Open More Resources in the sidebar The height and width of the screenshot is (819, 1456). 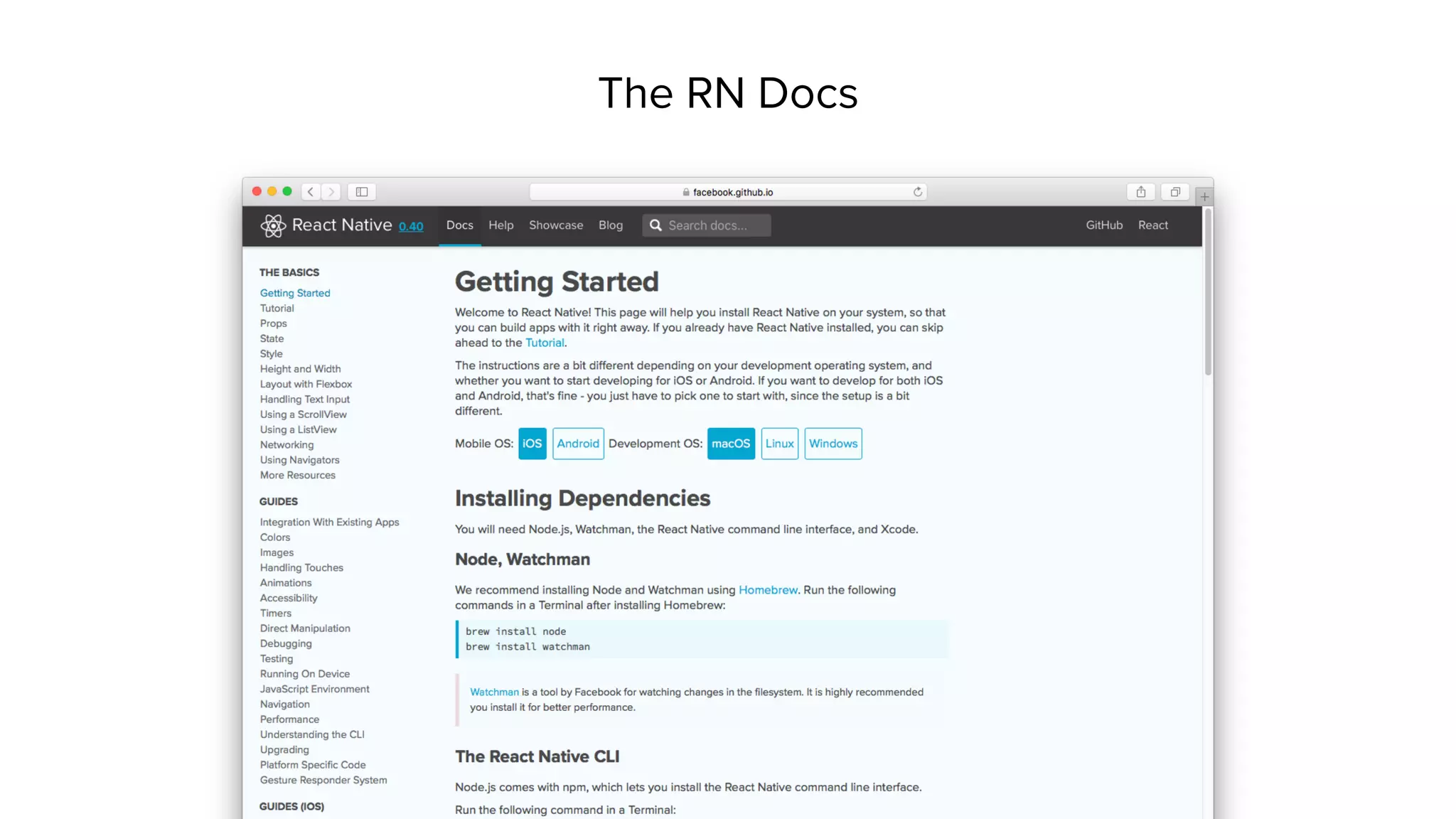(297, 476)
